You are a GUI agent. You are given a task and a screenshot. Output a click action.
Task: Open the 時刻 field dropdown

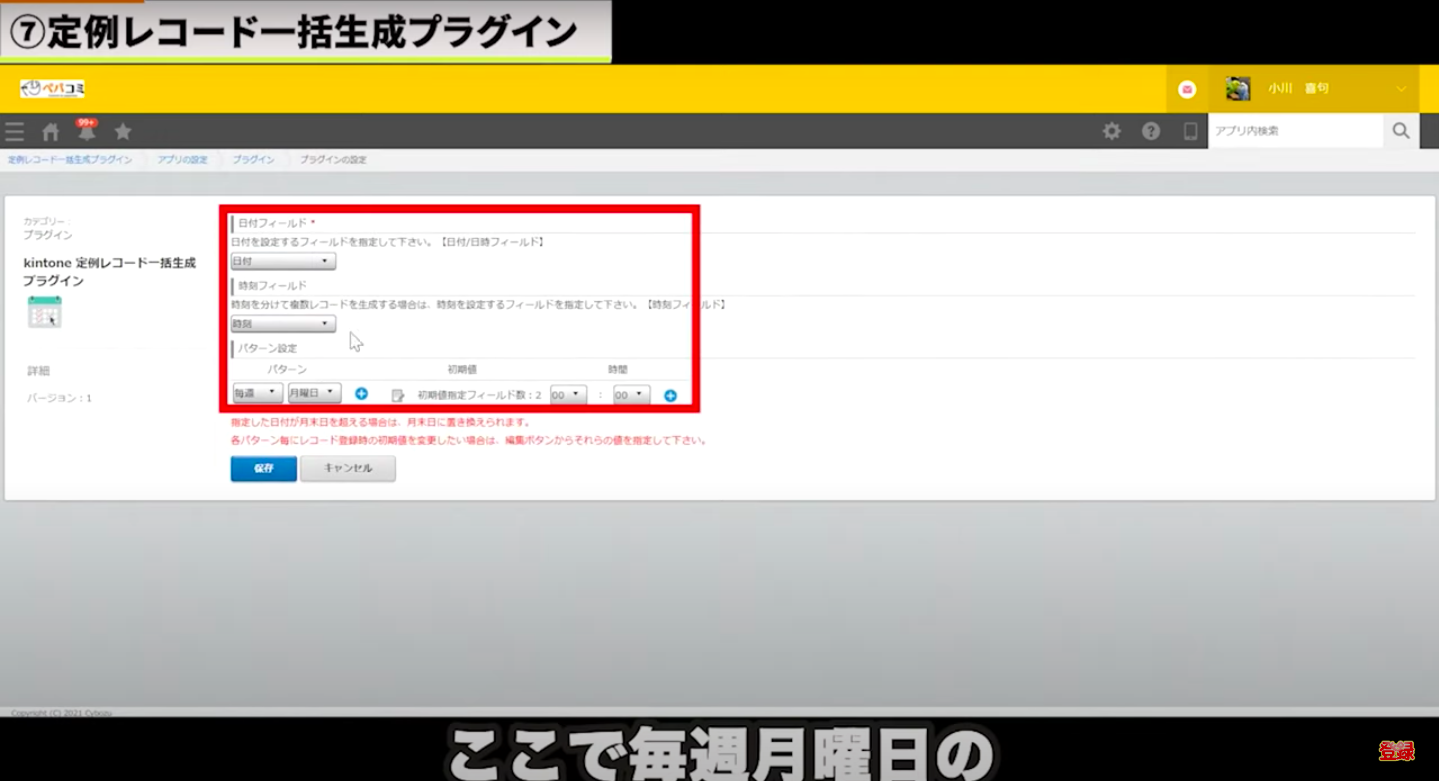click(x=283, y=324)
